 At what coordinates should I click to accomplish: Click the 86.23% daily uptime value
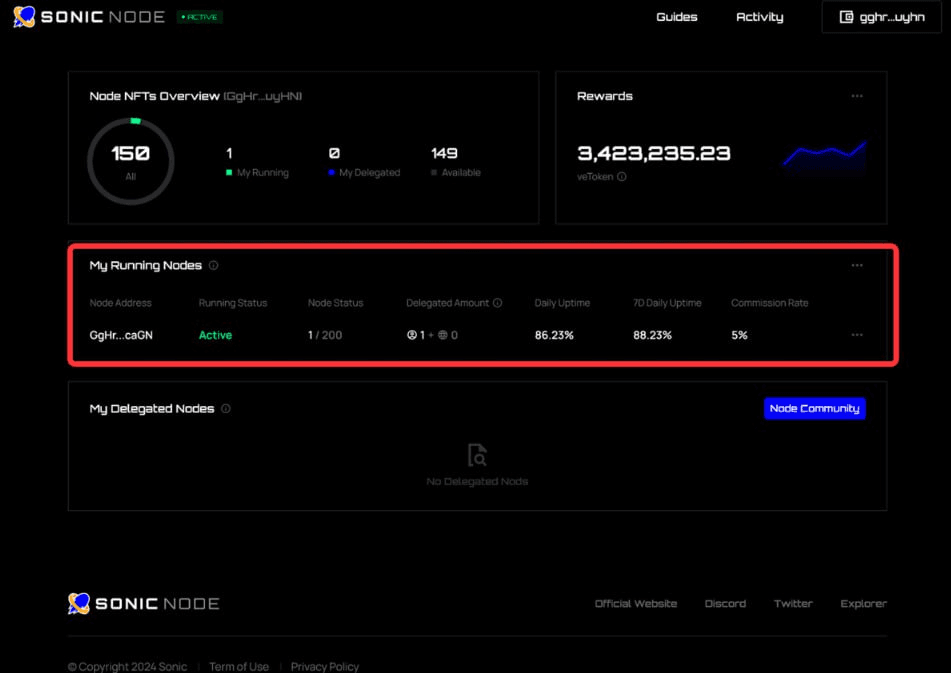point(554,335)
